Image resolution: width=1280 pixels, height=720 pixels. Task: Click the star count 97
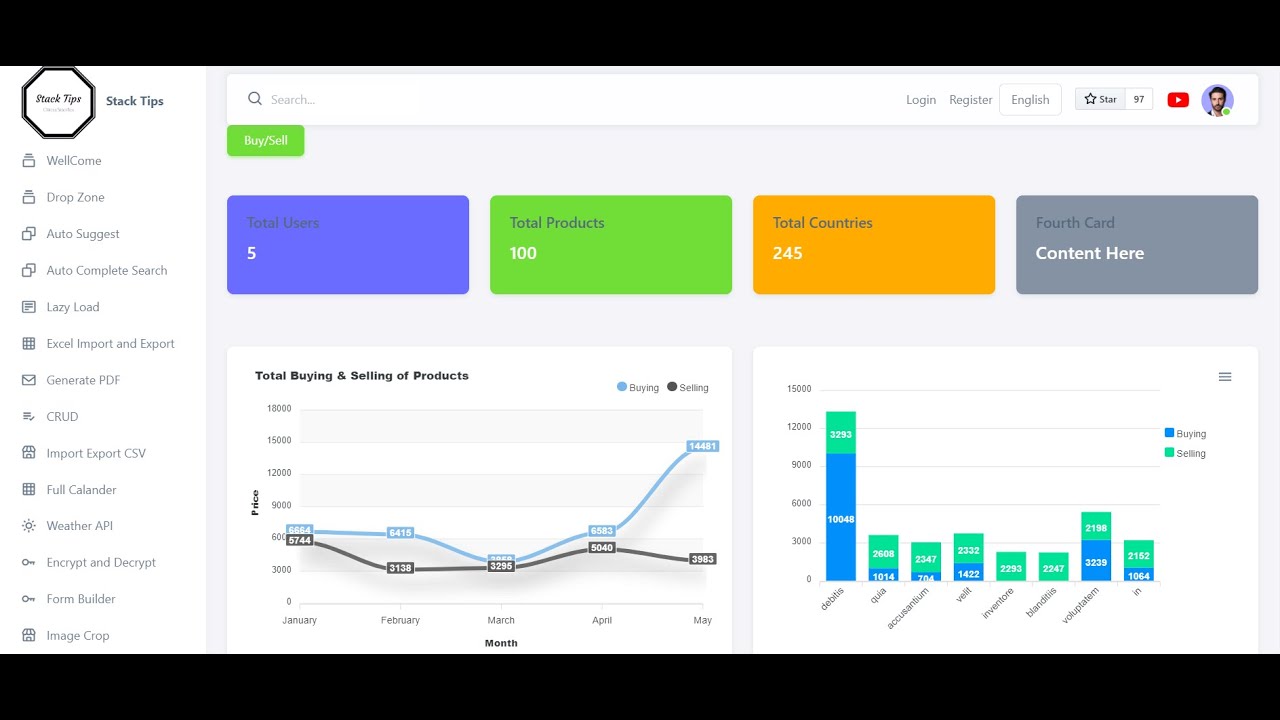1139,99
